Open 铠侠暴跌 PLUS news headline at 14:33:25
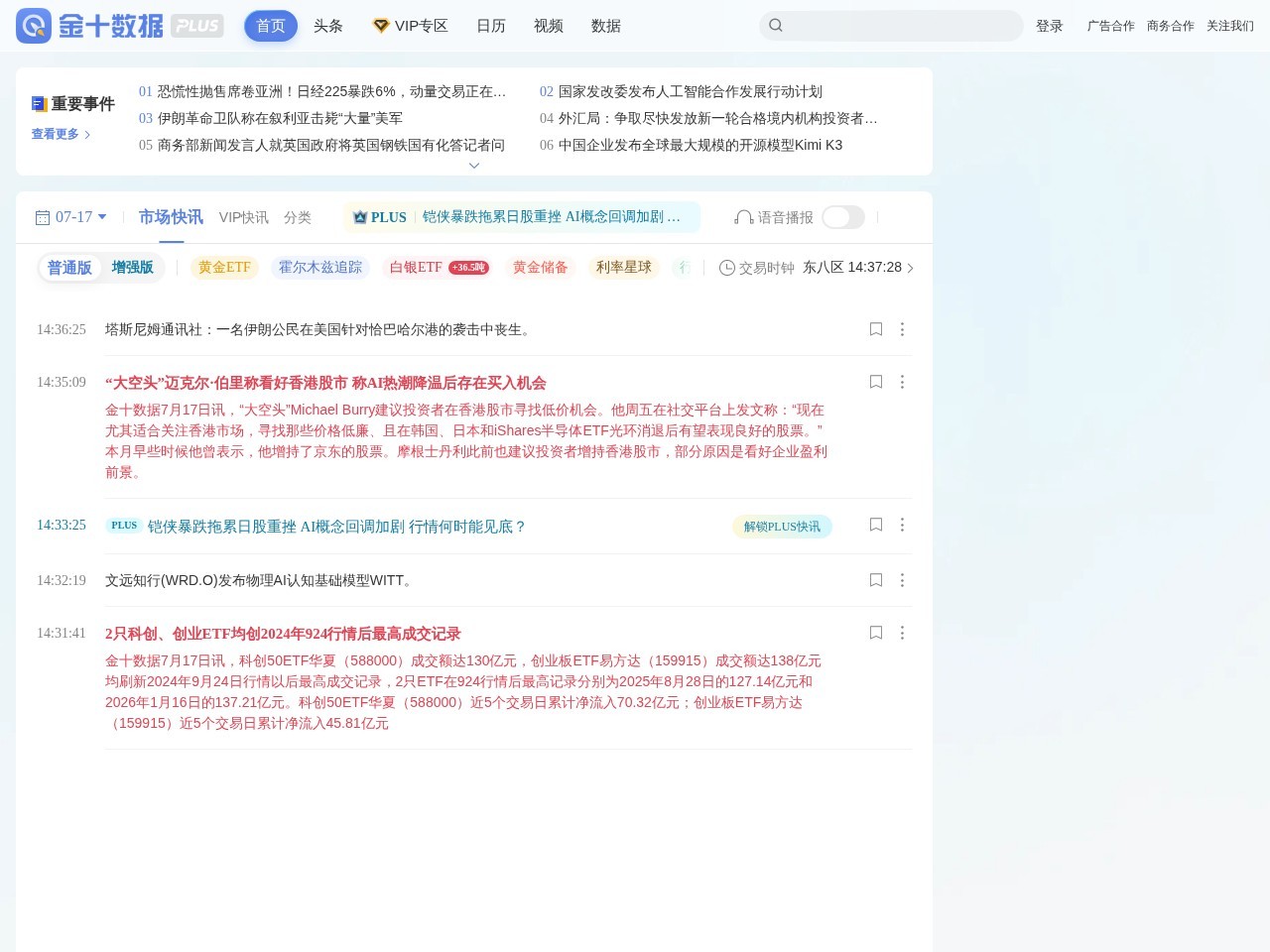The image size is (1270, 952). [337, 527]
